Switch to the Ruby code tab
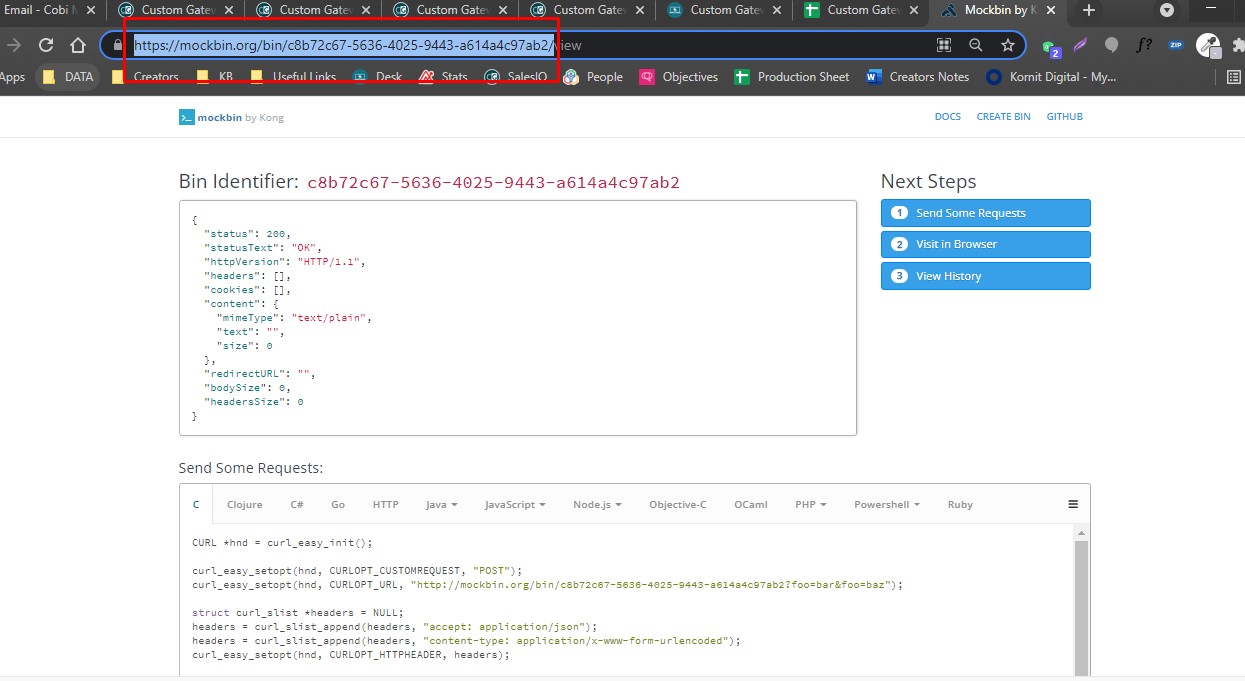The width and height of the screenshot is (1245, 681). pos(960,505)
